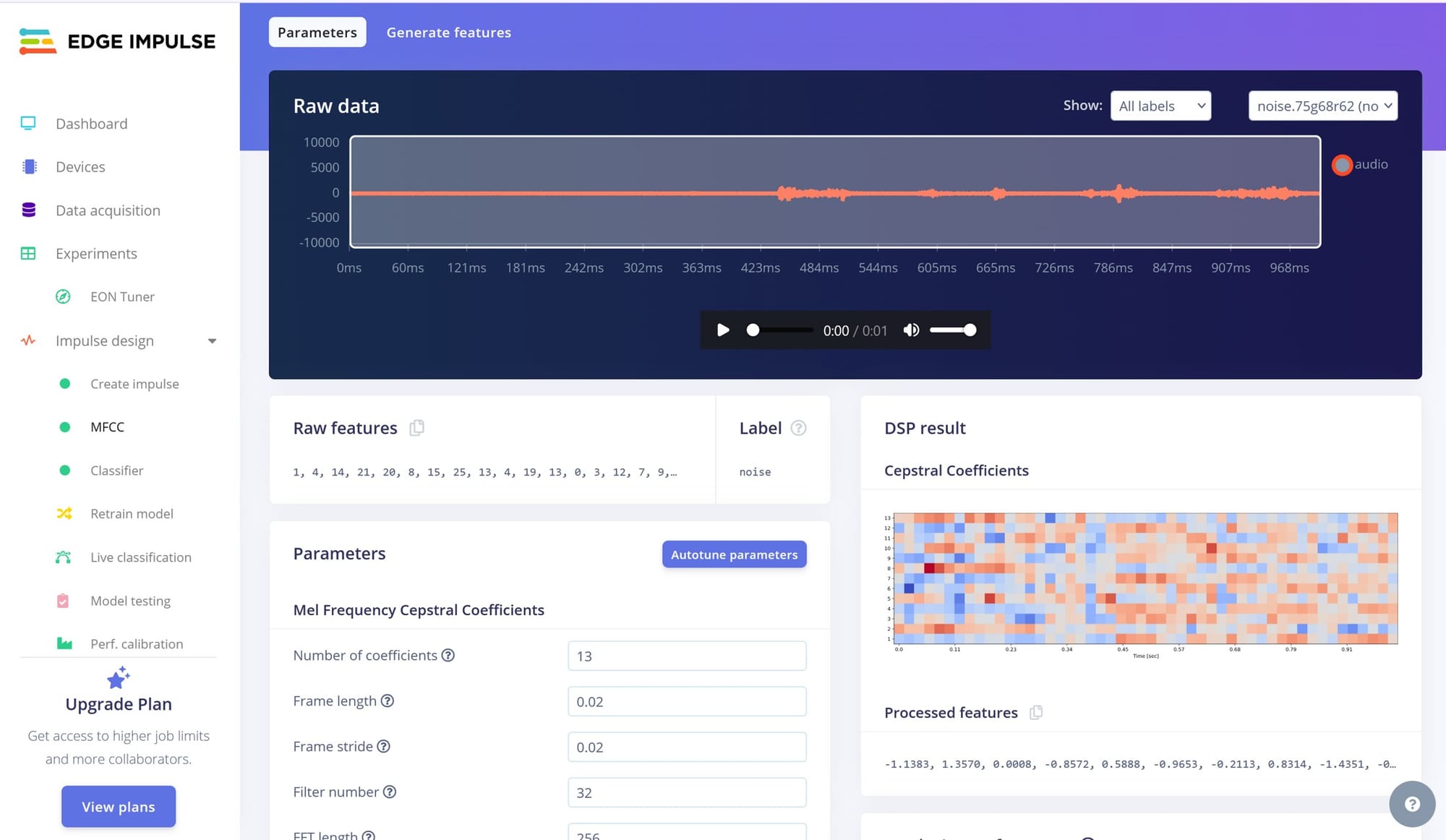Copy raw features with clipboard icon
The image size is (1446, 840).
(x=416, y=428)
